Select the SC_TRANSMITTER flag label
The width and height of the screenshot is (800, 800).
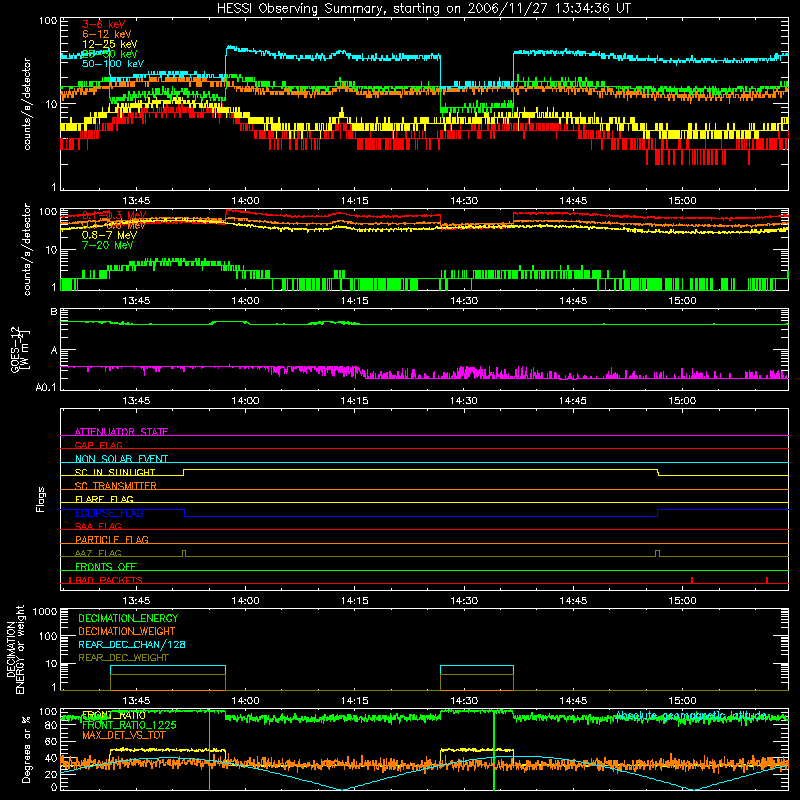tap(116, 486)
